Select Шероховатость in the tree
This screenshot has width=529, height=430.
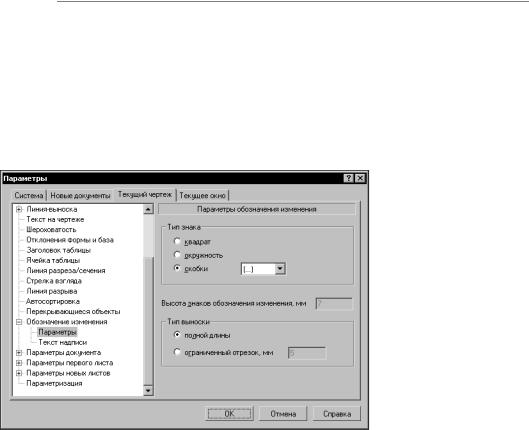[x=51, y=230]
